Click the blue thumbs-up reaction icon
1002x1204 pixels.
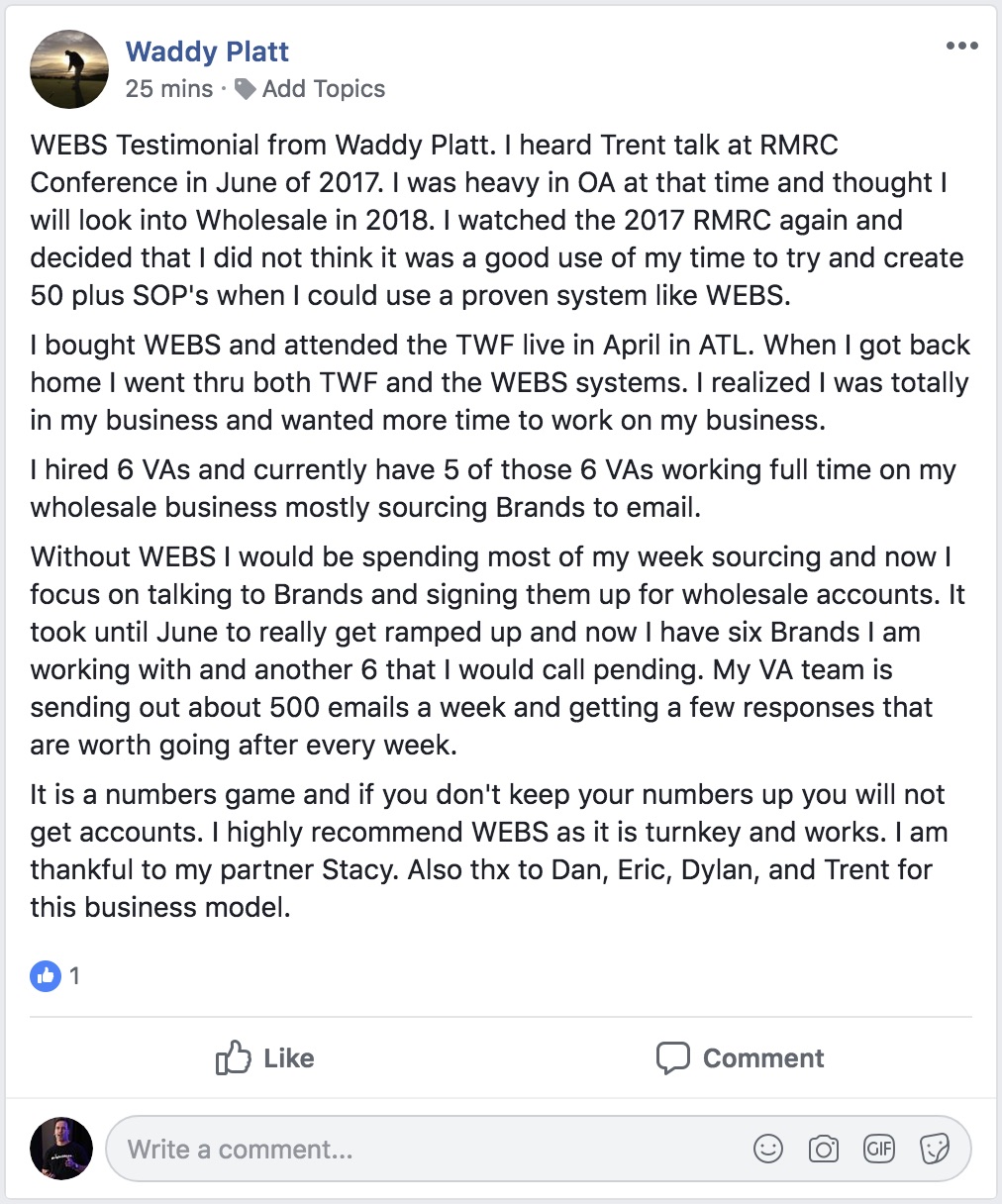point(46,976)
